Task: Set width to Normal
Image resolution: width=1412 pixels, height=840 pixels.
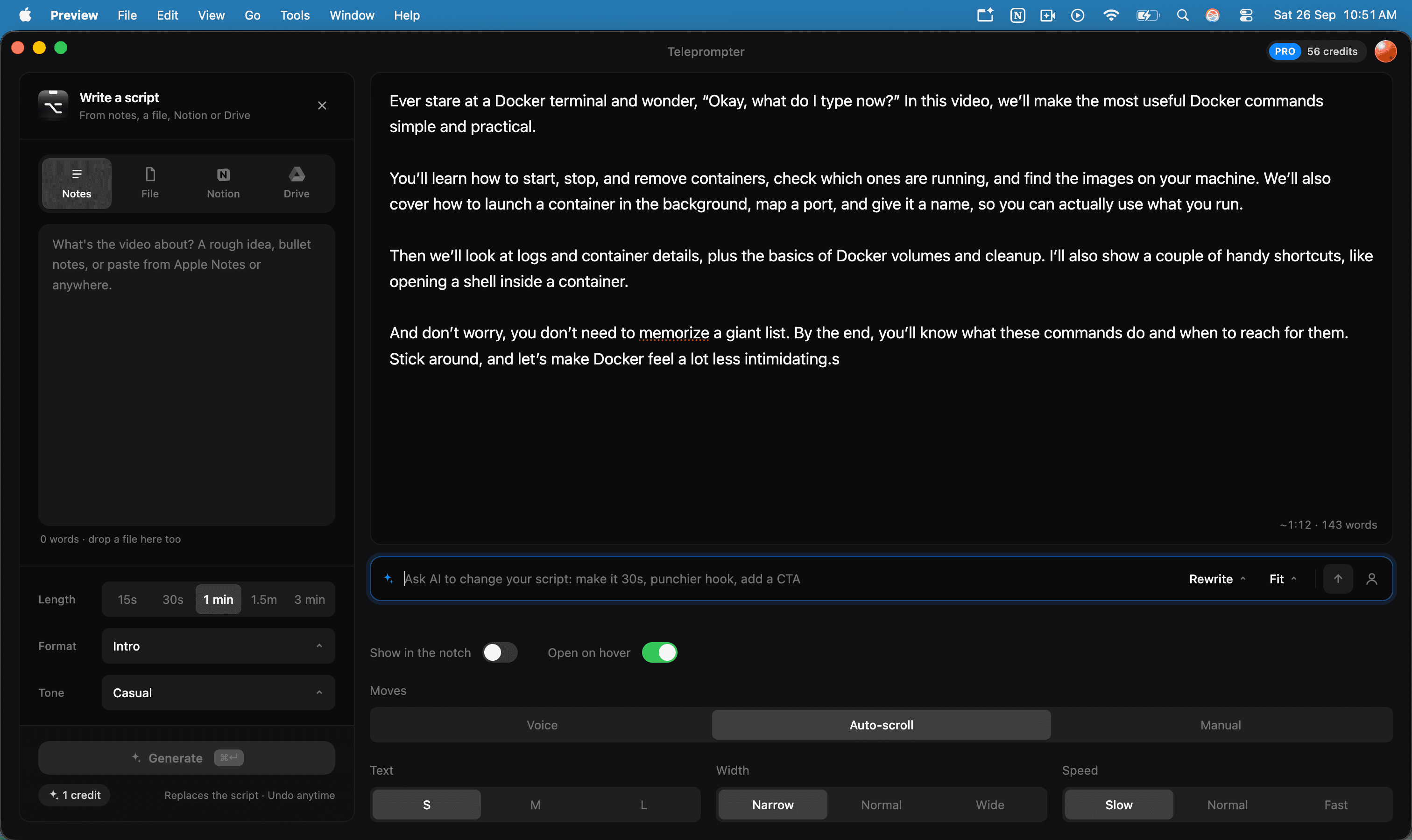Action: click(x=881, y=805)
